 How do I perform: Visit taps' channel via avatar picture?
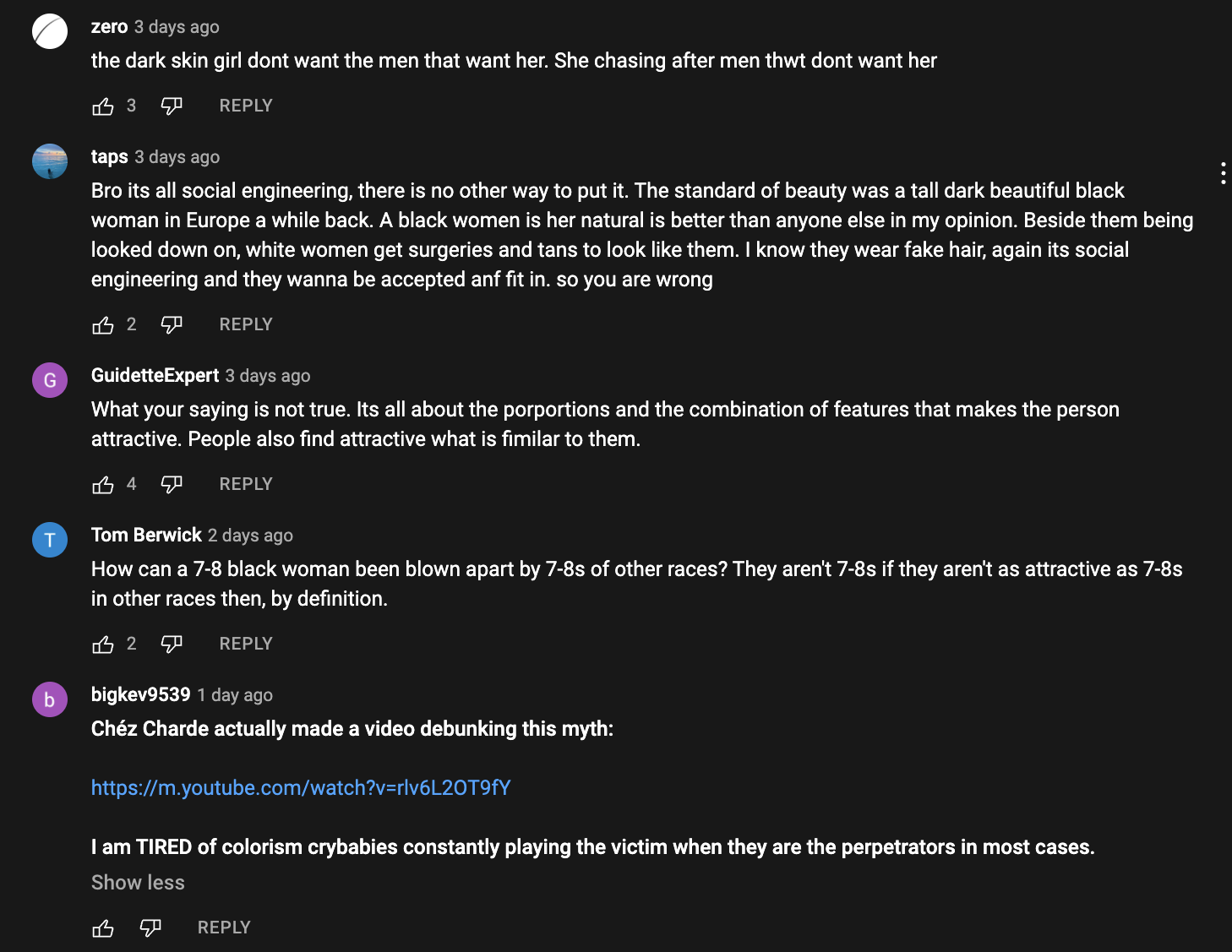50,161
